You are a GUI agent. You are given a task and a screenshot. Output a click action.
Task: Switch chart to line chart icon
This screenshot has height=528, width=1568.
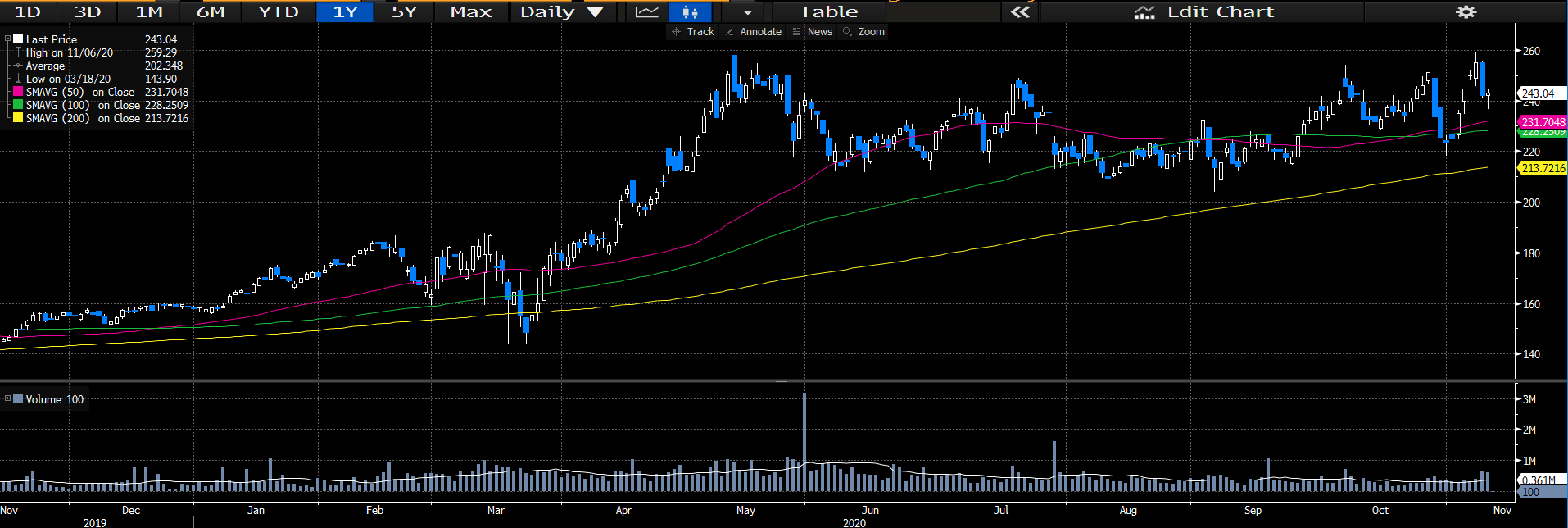(x=646, y=11)
